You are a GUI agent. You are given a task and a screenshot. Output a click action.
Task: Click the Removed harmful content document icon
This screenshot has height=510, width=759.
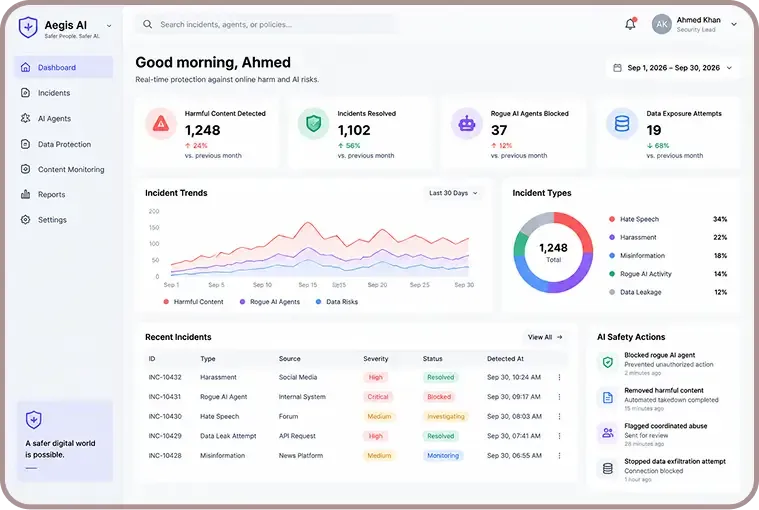tap(608, 398)
